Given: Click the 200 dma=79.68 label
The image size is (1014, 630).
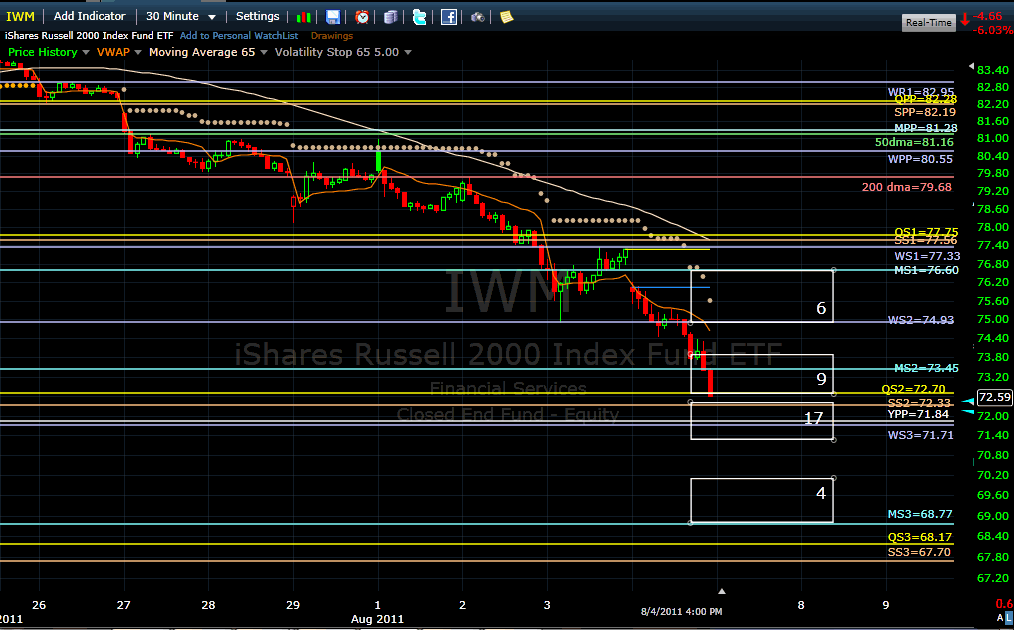Looking at the screenshot, I should click(x=907, y=187).
